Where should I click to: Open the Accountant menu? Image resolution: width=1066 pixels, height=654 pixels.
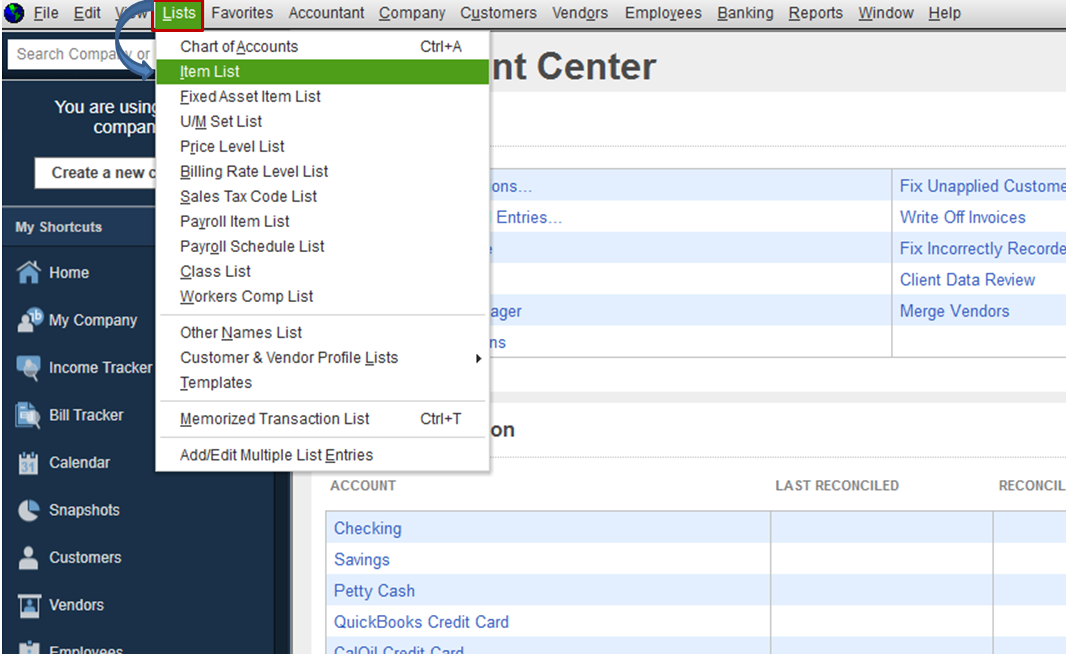point(326,13)
